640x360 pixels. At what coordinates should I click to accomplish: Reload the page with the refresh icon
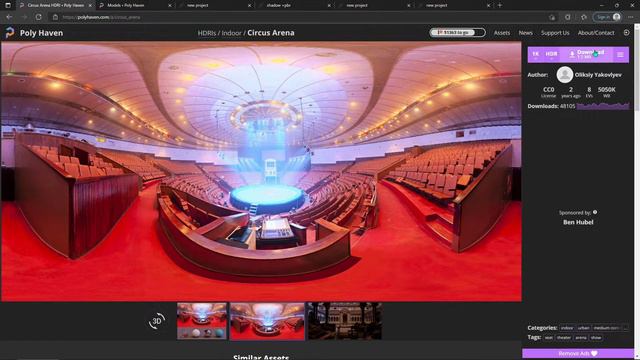(x=38, y=17)
